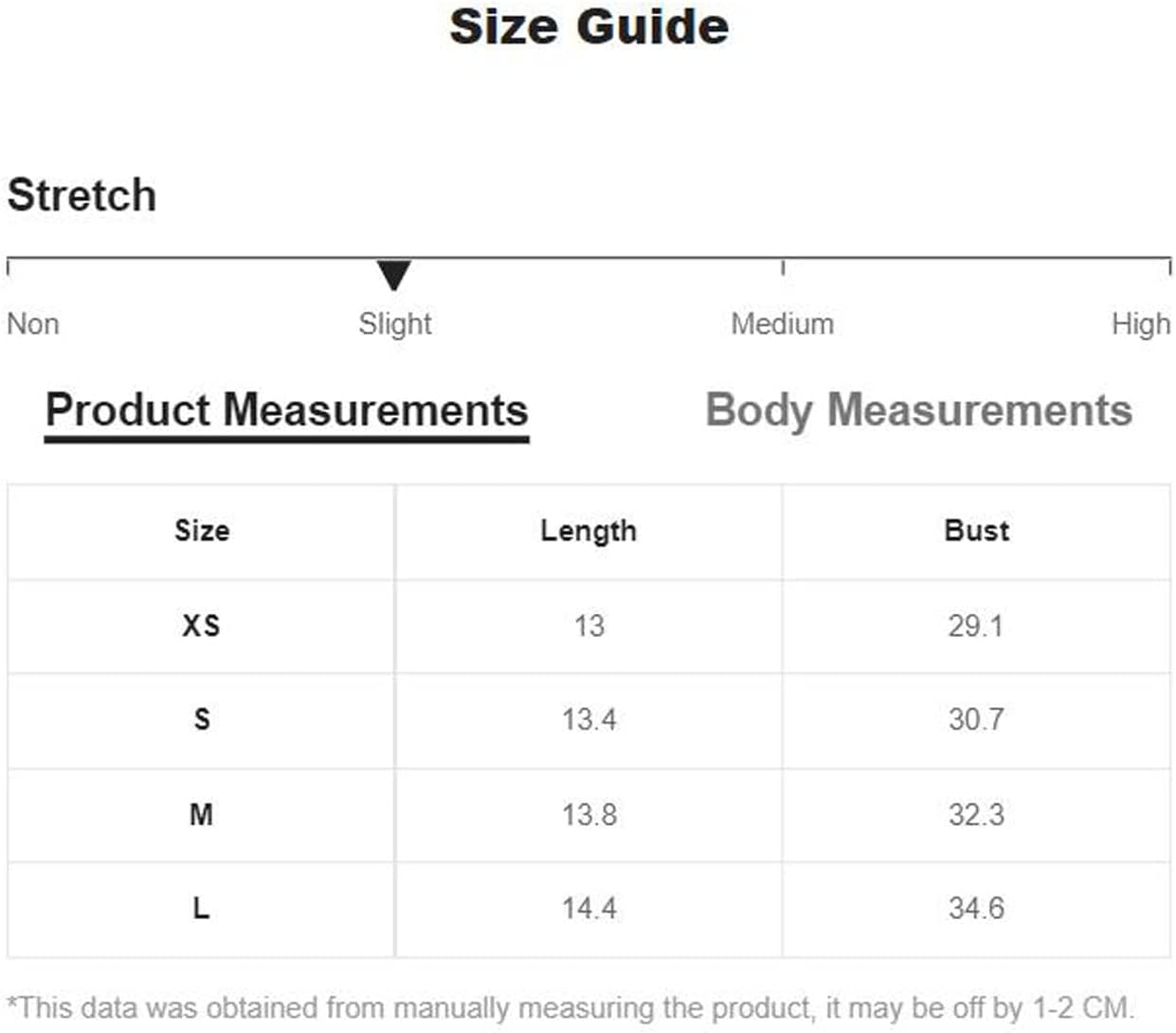Click the Length column header
The height and width of the screenshot is (1033, 1176).
point(588,532)
